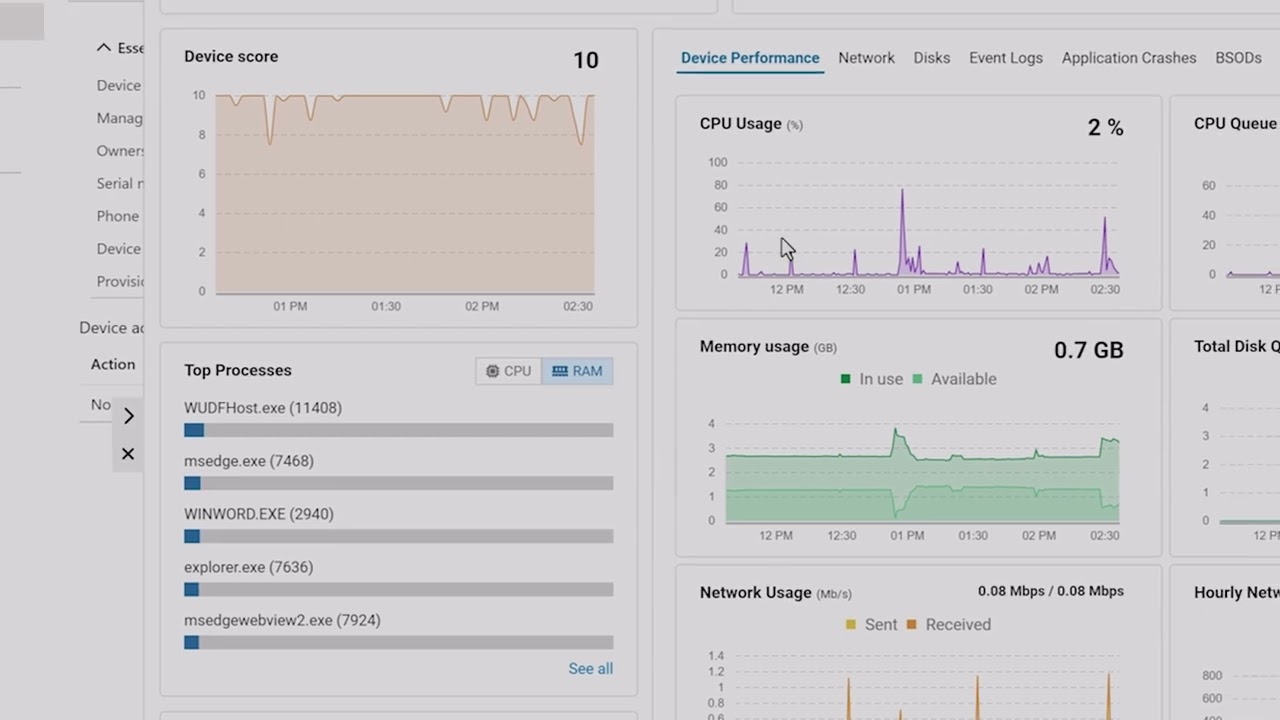Screen dimensions: 1280x720
Task: Click the Available memory legend item
Action: (954, 379)
